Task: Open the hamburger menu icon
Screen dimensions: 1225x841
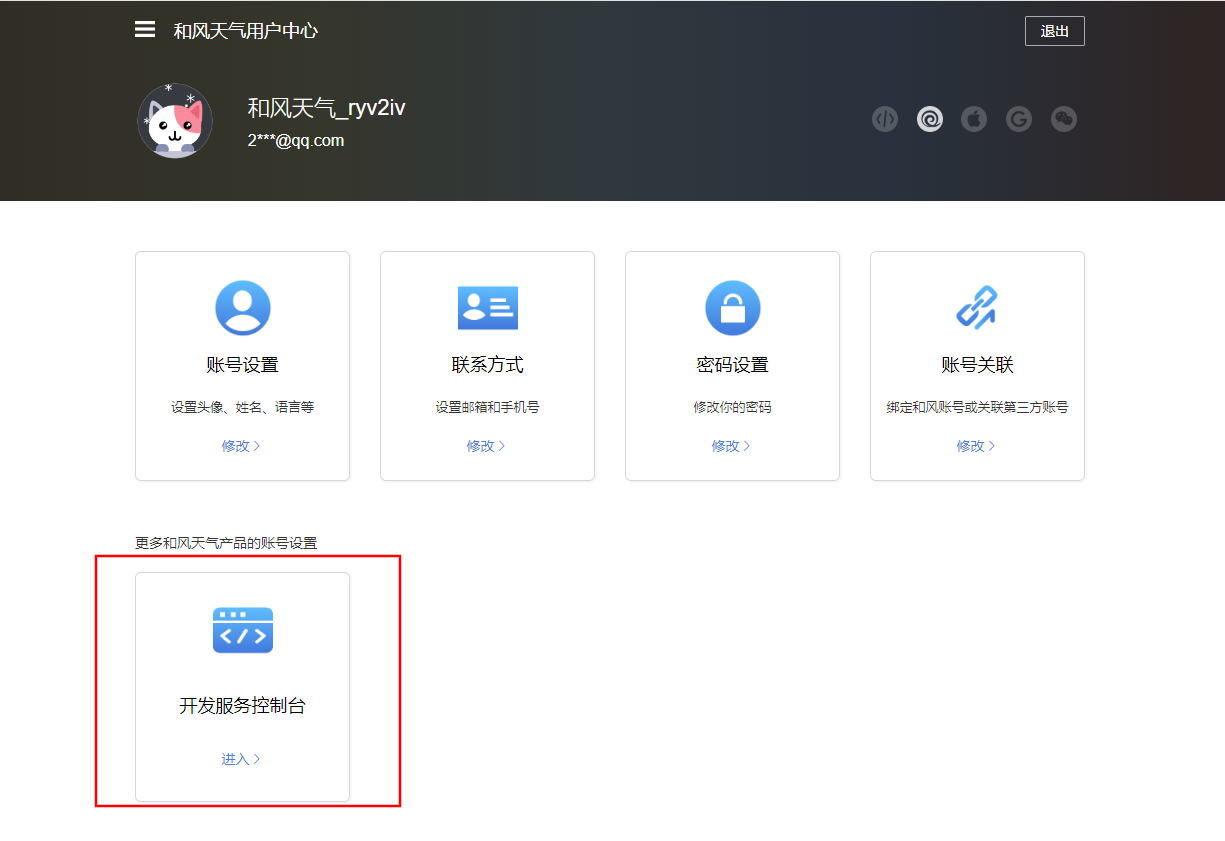Action: pyautogui.click(x=145, y=30)
